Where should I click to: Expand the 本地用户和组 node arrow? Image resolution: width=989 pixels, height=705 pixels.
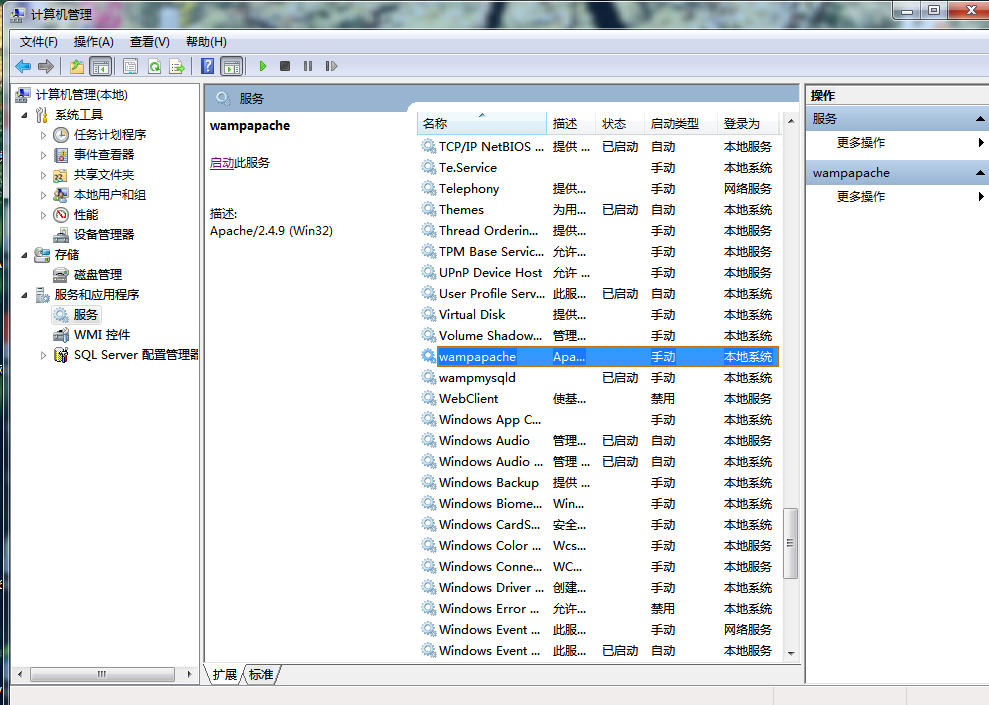(x=44, y=195)
